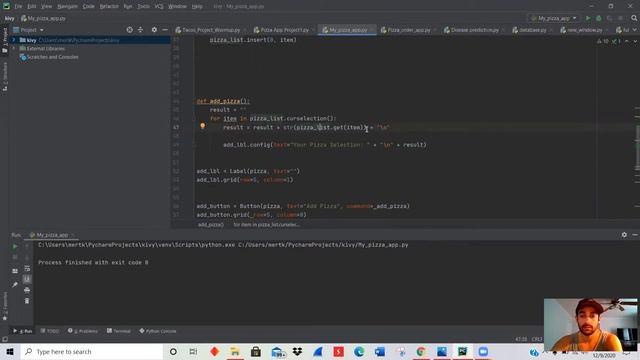Print the Run console output
This screenshot has width=640, height=360.
point(27,290)
